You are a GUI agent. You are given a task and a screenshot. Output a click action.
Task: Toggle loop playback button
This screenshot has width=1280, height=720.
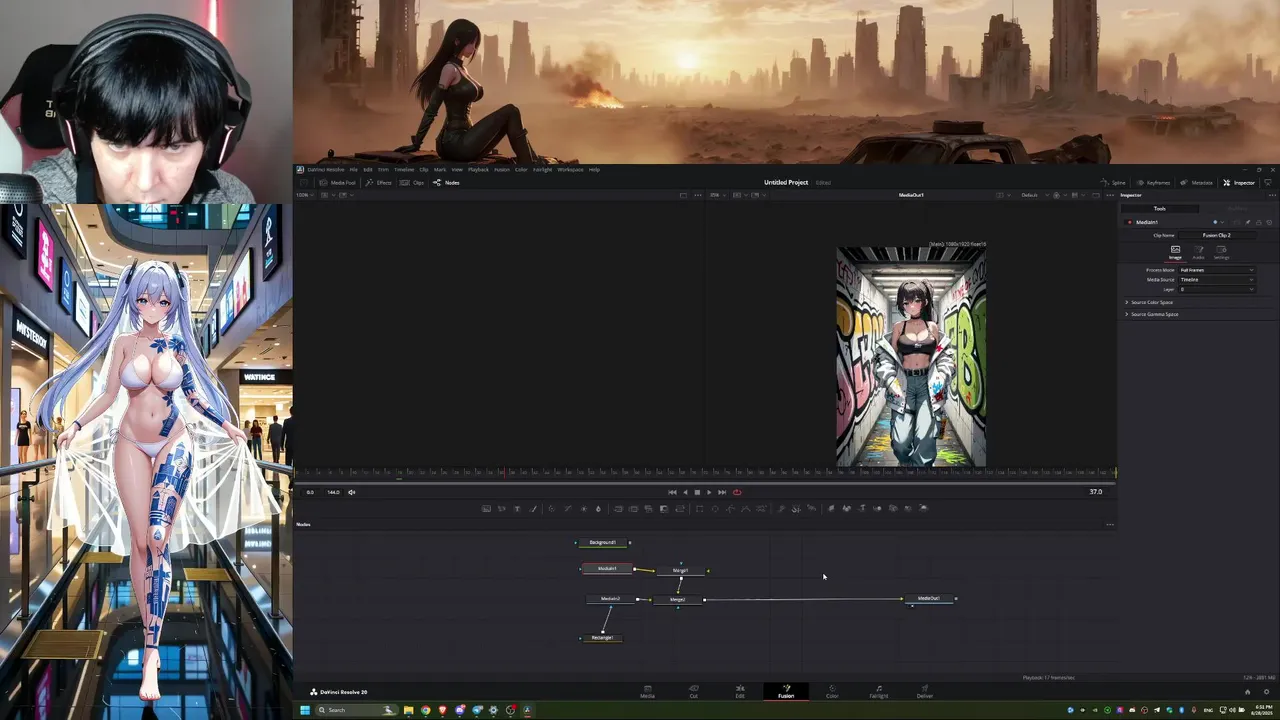tap(737, 492)
